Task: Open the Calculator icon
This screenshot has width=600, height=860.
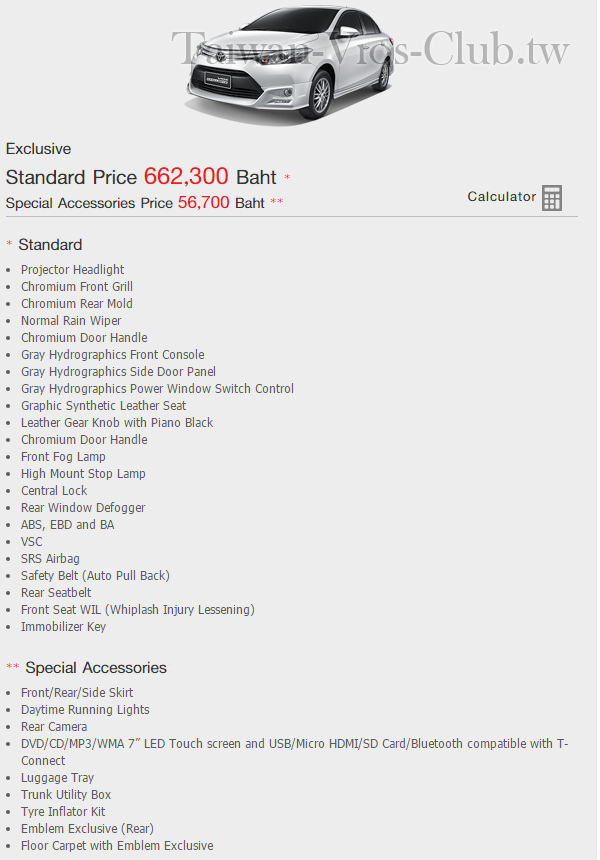Action: pyautogui.click(x=552, y=198)
